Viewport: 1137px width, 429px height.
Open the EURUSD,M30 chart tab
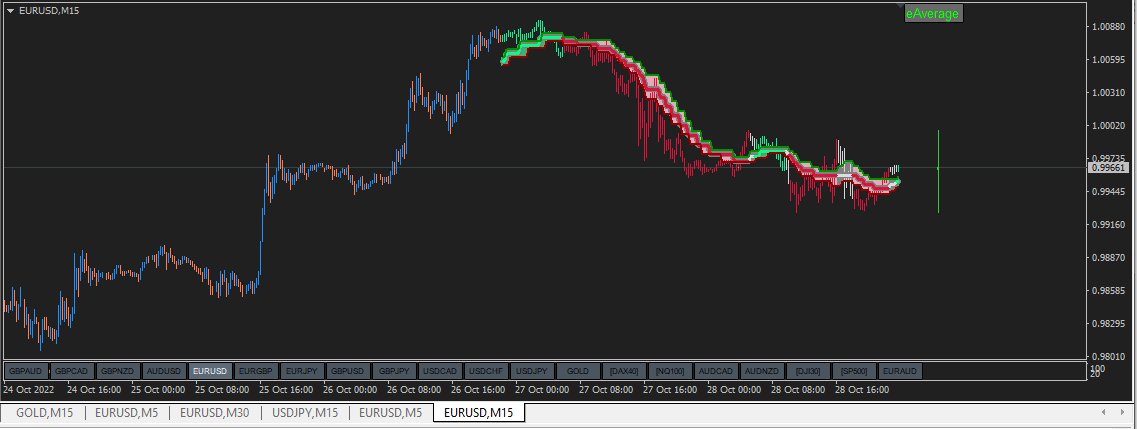(x=214, y=413)
